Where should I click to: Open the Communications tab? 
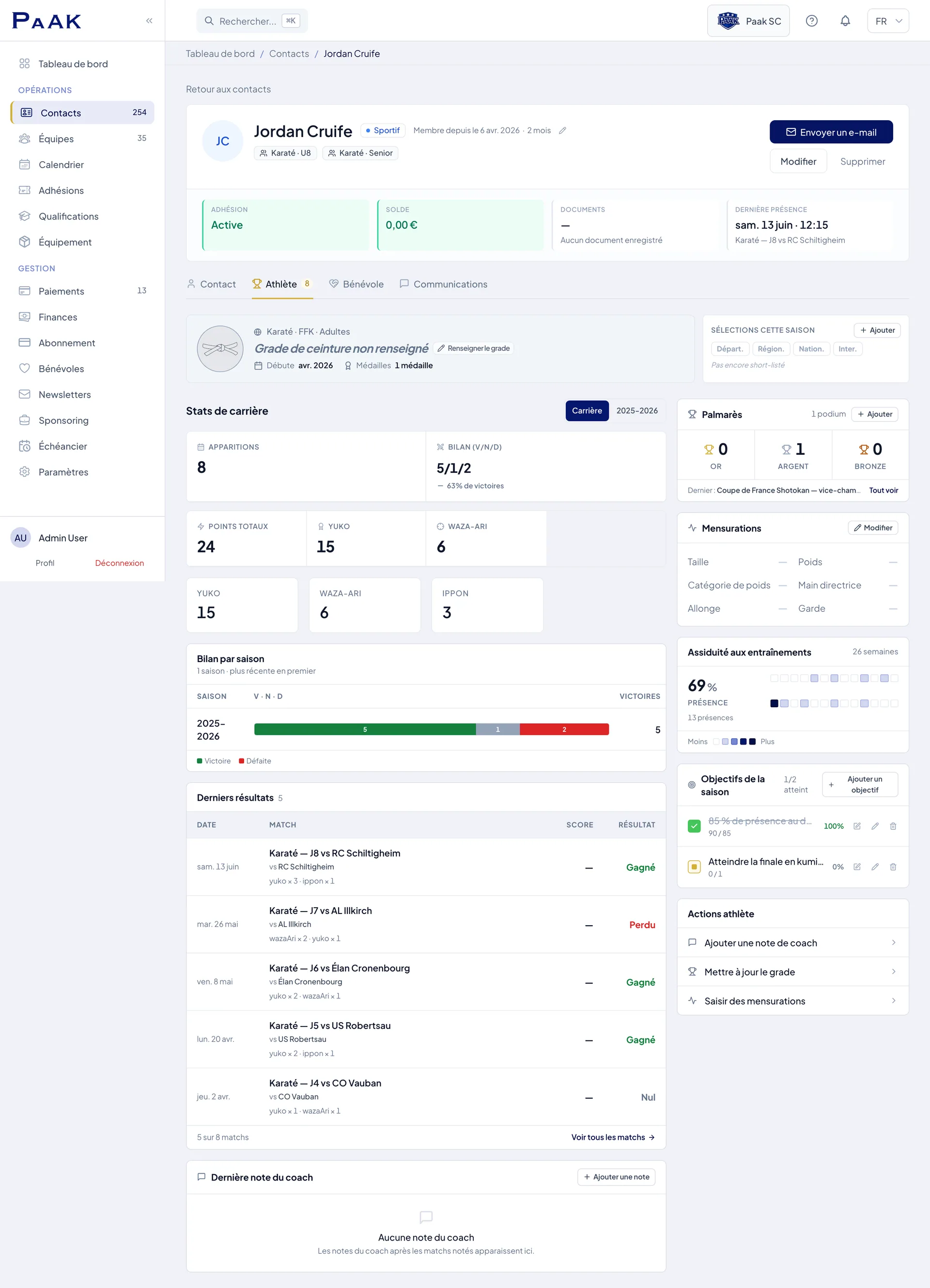(443, 284)
